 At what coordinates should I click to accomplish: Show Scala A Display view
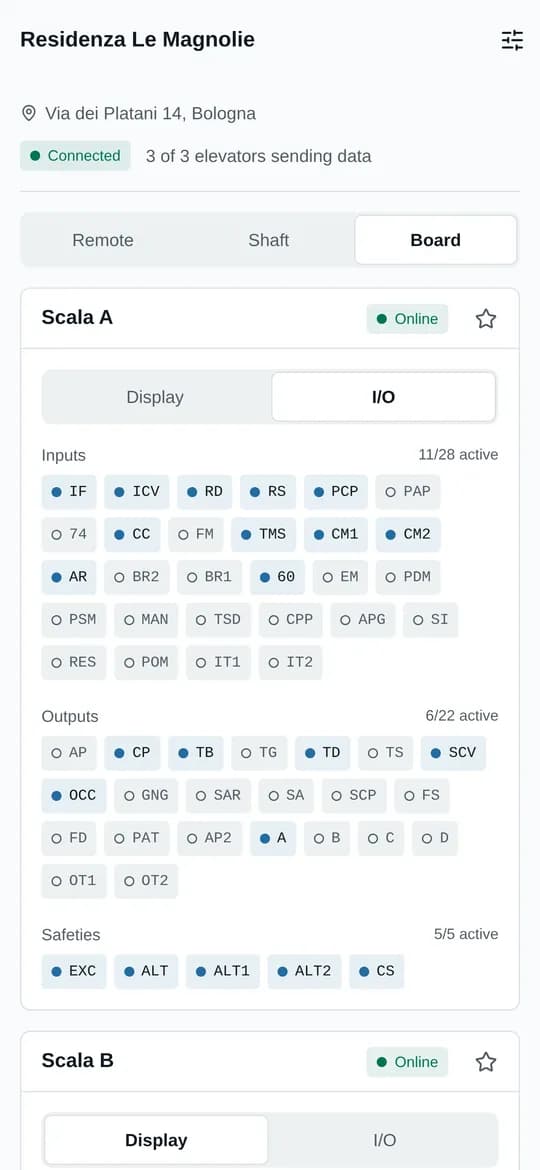coord(155,397)
